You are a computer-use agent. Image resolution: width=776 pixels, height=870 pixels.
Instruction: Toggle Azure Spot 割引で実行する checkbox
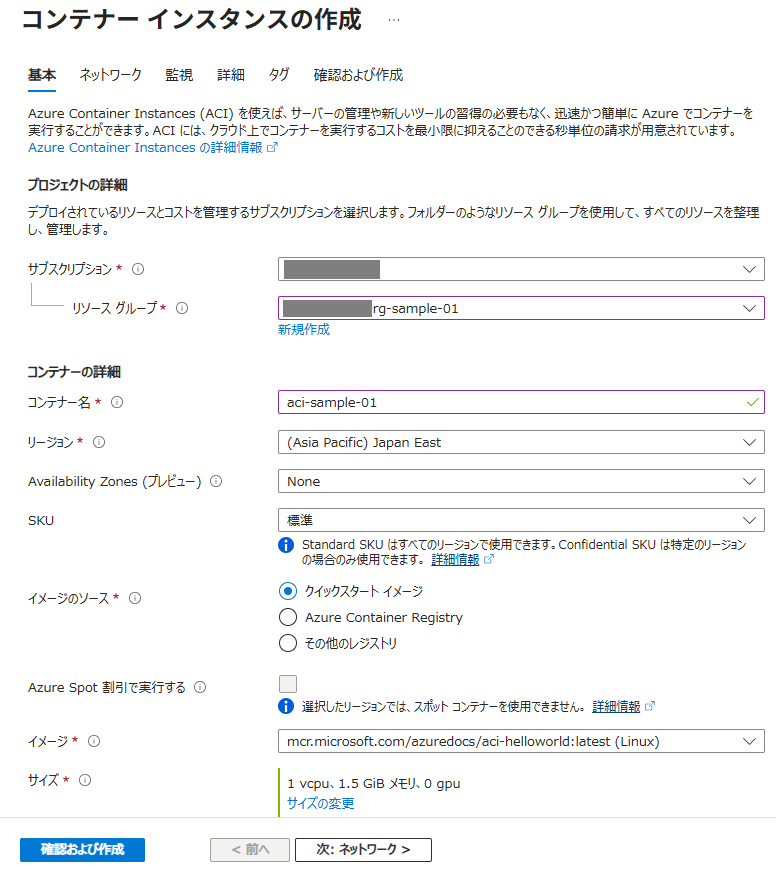coord(288,684)
